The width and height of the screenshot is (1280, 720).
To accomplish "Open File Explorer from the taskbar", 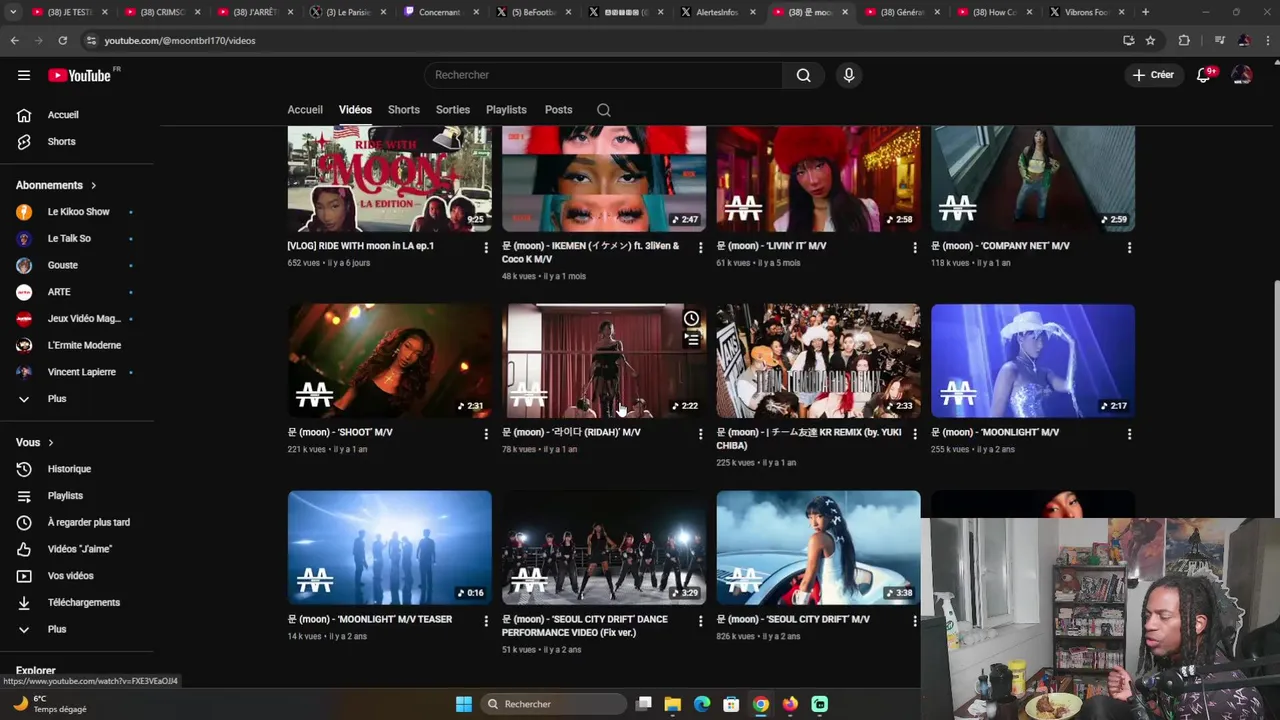I will [x=673, y=704].
